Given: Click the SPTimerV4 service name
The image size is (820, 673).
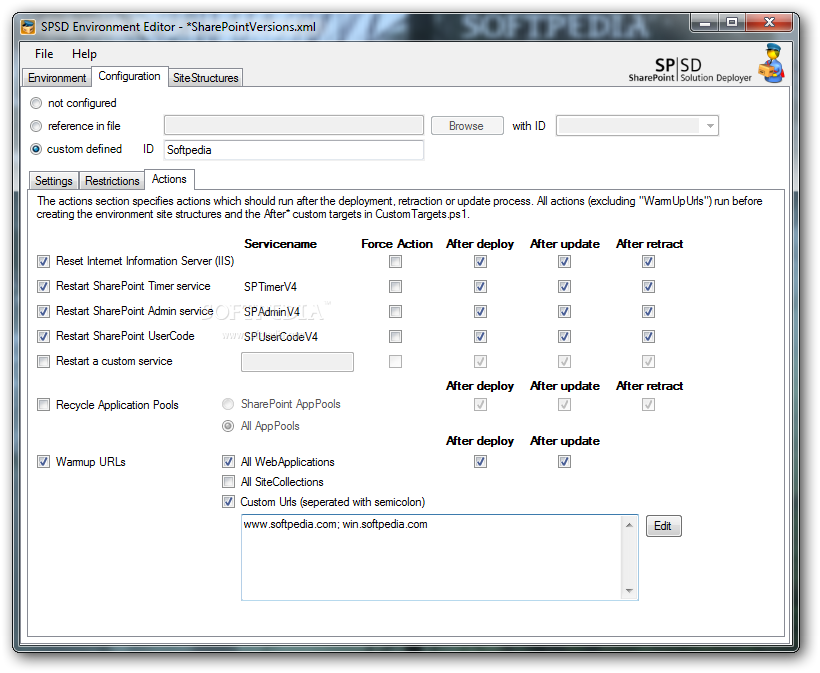Looking at the screenshot, I should point(270,287).
